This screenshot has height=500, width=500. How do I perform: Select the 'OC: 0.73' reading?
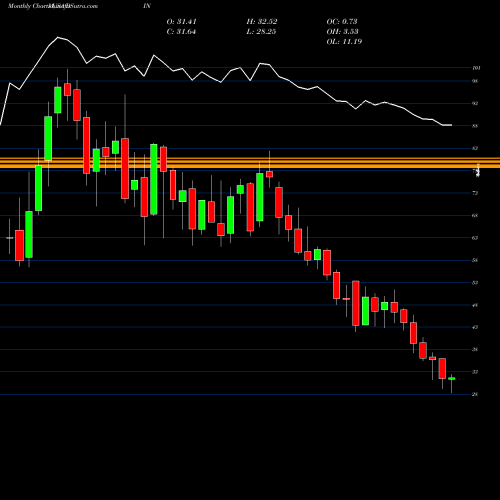(342, 22)
